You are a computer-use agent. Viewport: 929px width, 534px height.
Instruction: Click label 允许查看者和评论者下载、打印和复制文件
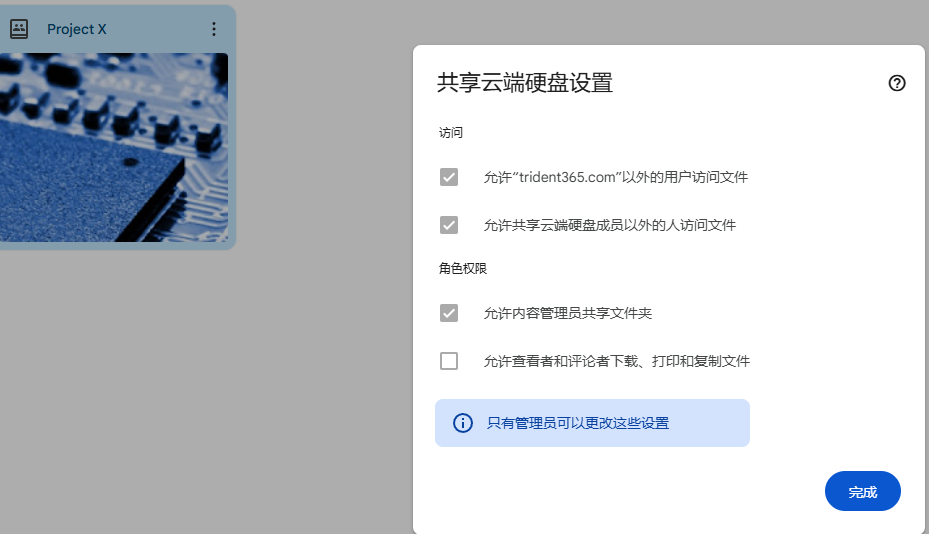pyautogui.click(x=617, y=361)
